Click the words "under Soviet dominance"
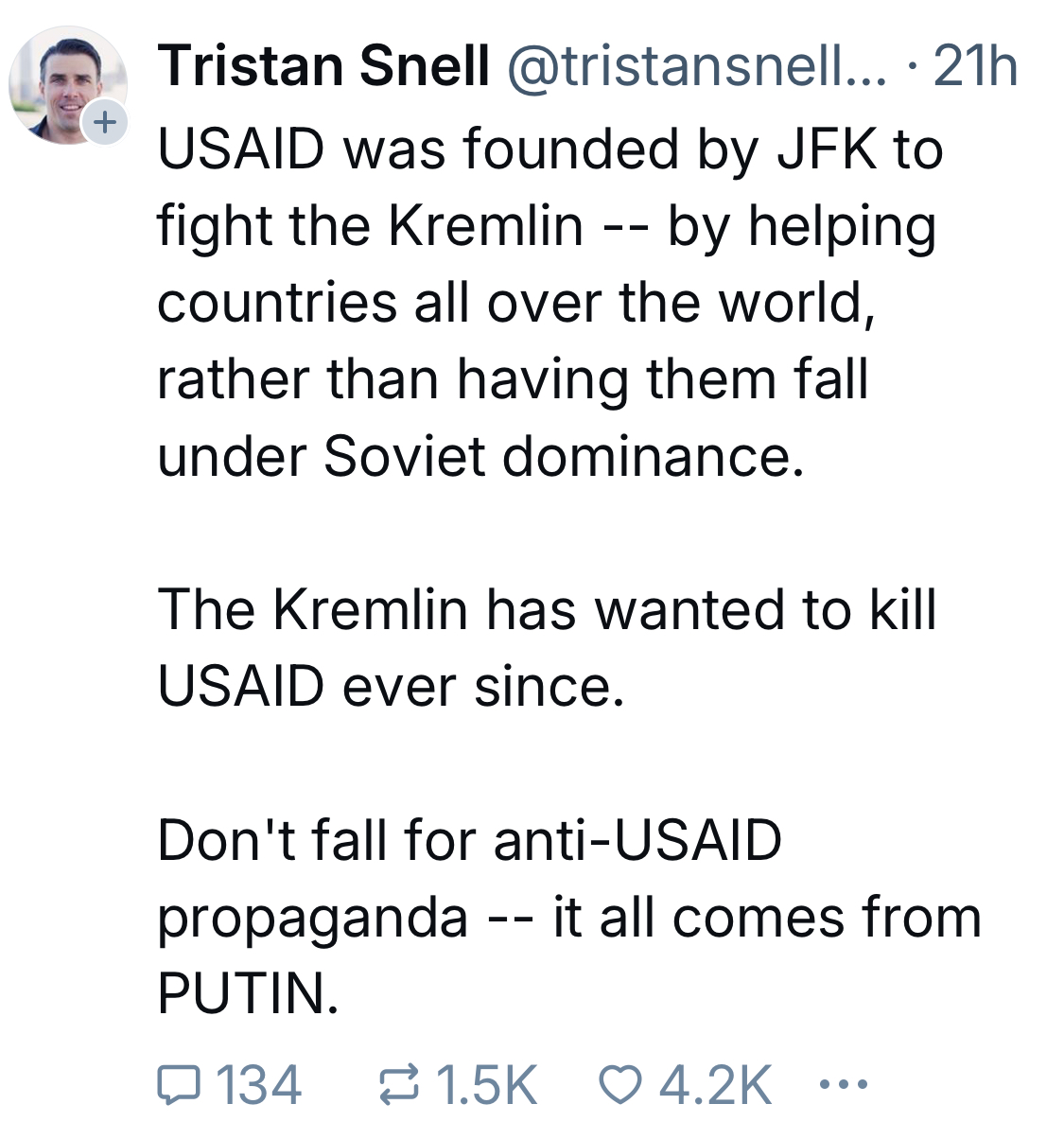1064x1139 pixels. point(480,457)
